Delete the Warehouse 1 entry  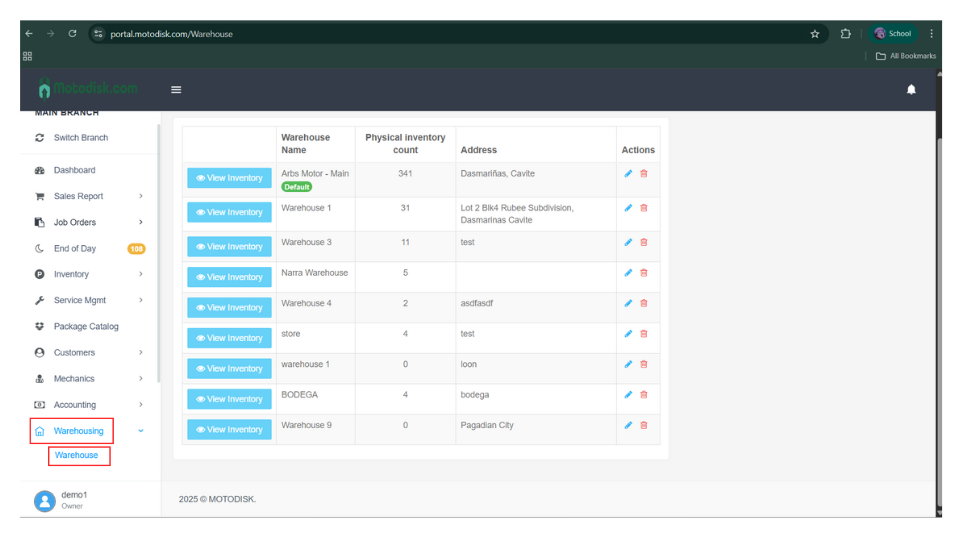[x=643, y=208]
